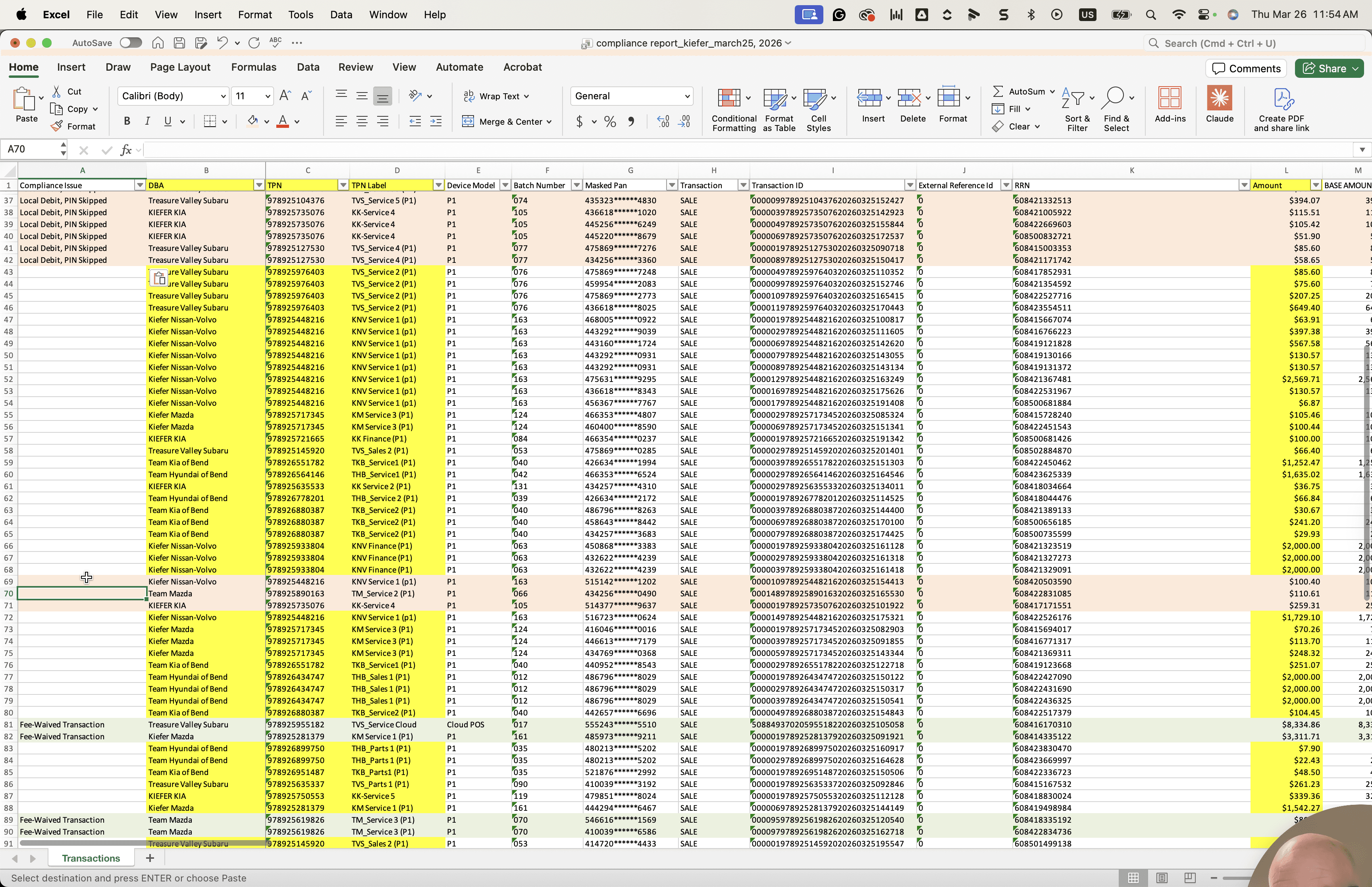Open the Data menu in menu bar

coord(341,14)
